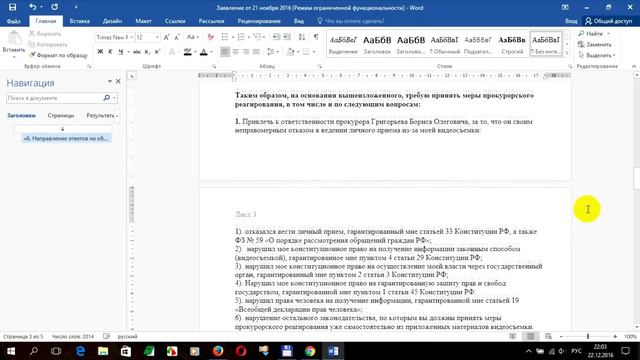Decrease font size with shrink font icon

click(x=177, y=37)
